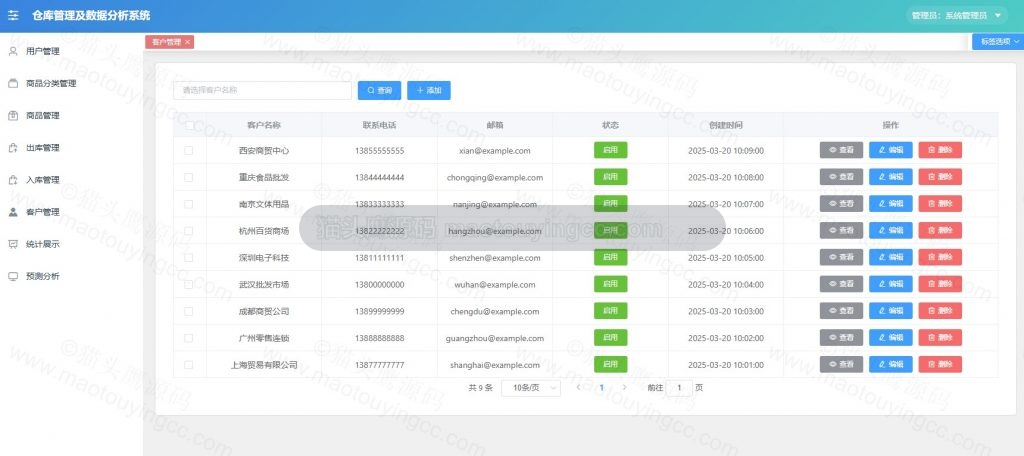Click the 查询 search button
This screenshot has height=456, width=1024.
[x=379, y=90]
